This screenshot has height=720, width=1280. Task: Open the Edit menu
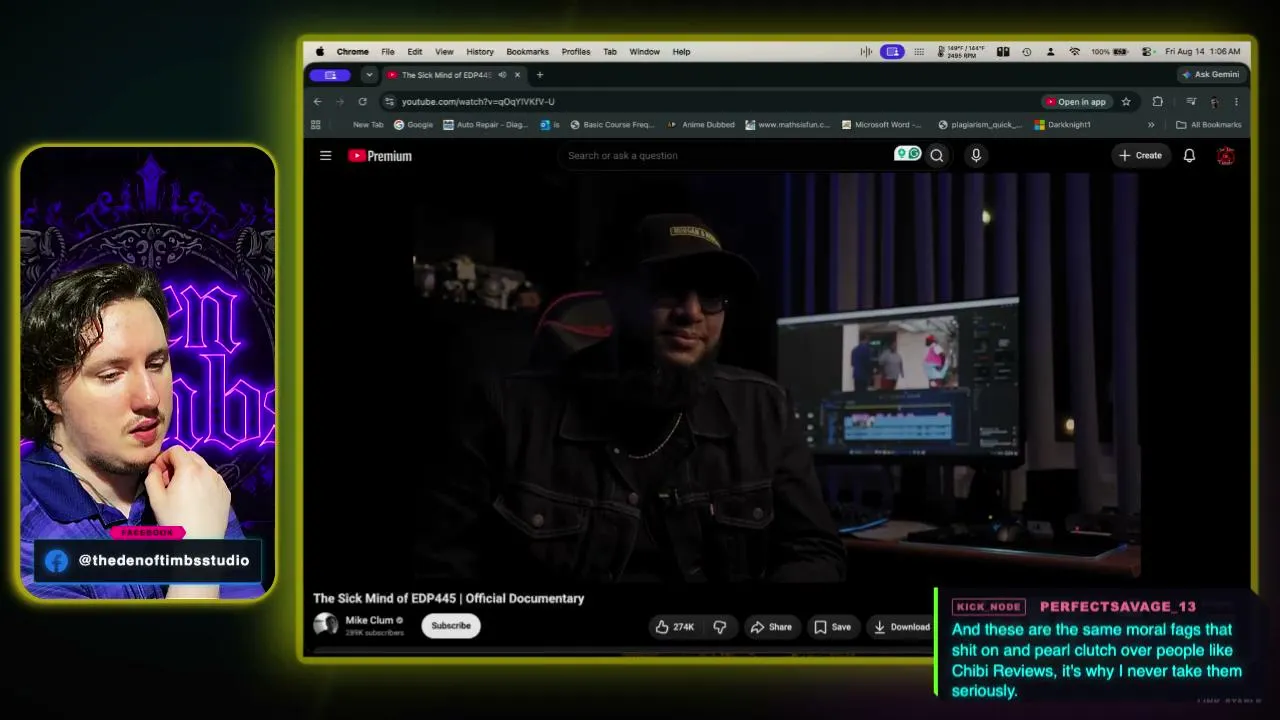pyautogui.click(x=414, y=52)
